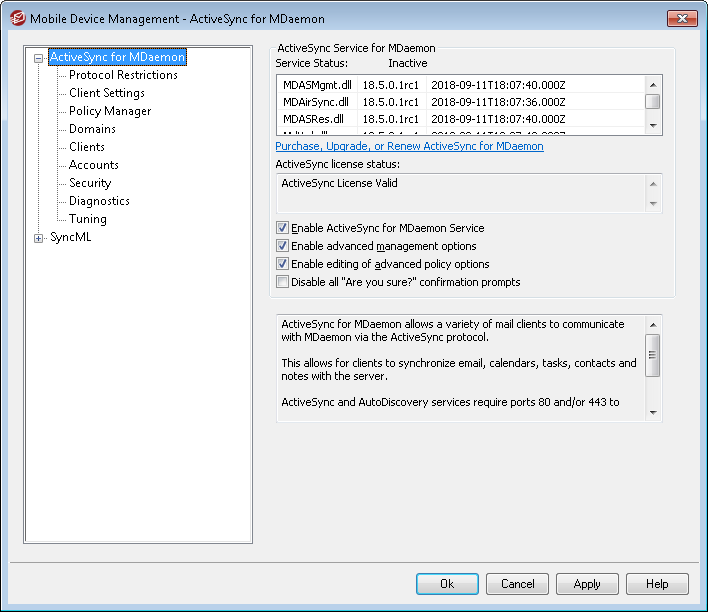Viewport: 708px width, 612px height.
Task: Collapse the ActiveSync for MDaemon tree node
Action: coord(38,58)
